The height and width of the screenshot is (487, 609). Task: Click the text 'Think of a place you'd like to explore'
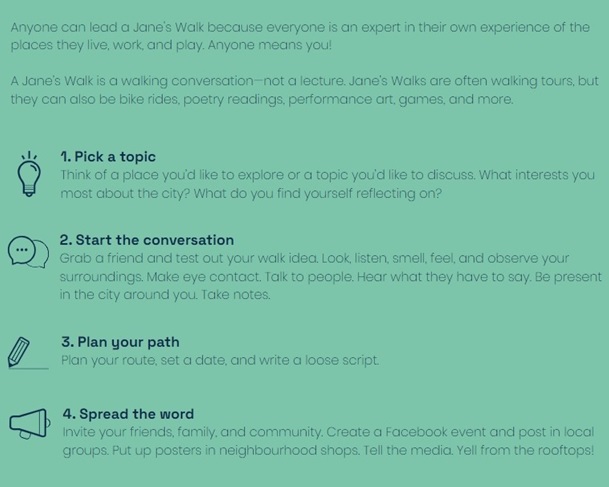click(x=172, y=175)
